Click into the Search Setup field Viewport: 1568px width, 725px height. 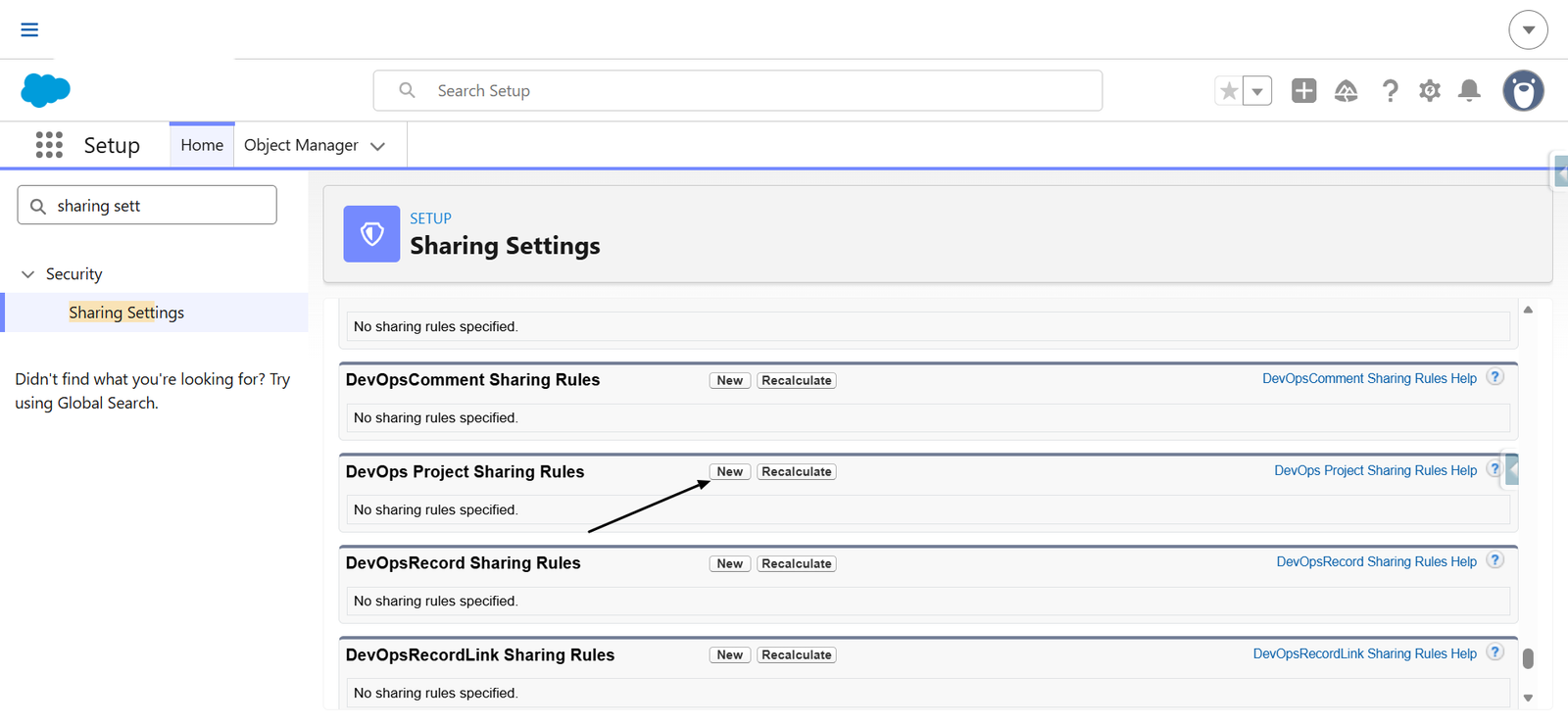point(737,90)
